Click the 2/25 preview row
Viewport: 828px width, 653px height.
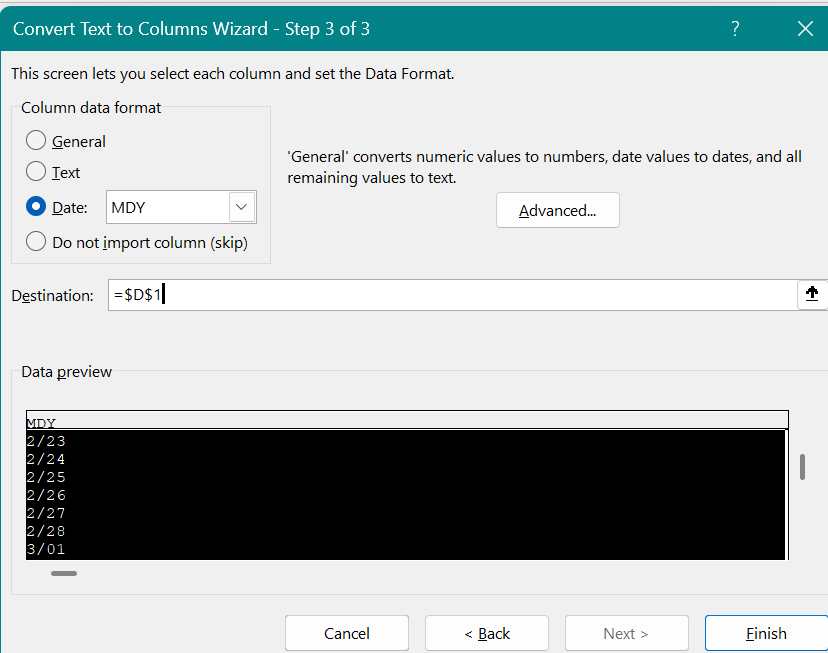click(x=406, y=476)
